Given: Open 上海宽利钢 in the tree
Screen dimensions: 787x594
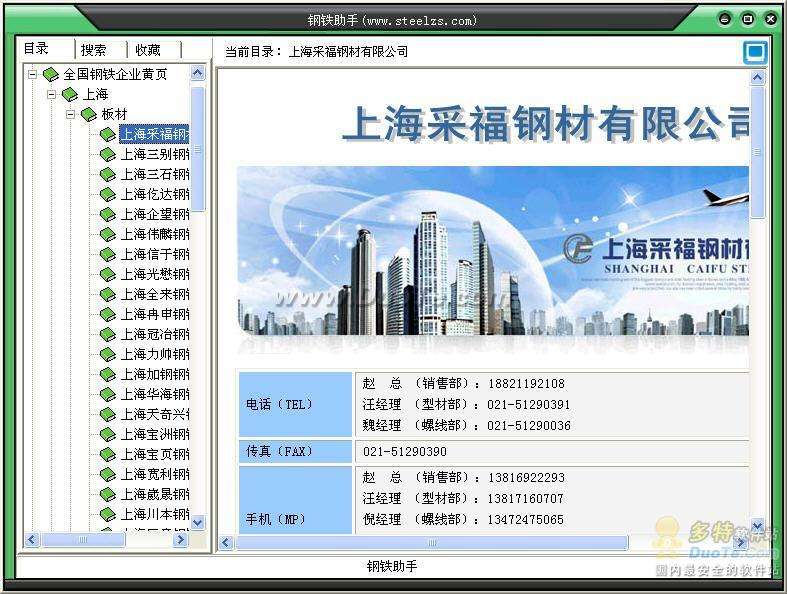Looking at the screenshot, I should pos(155,474).
